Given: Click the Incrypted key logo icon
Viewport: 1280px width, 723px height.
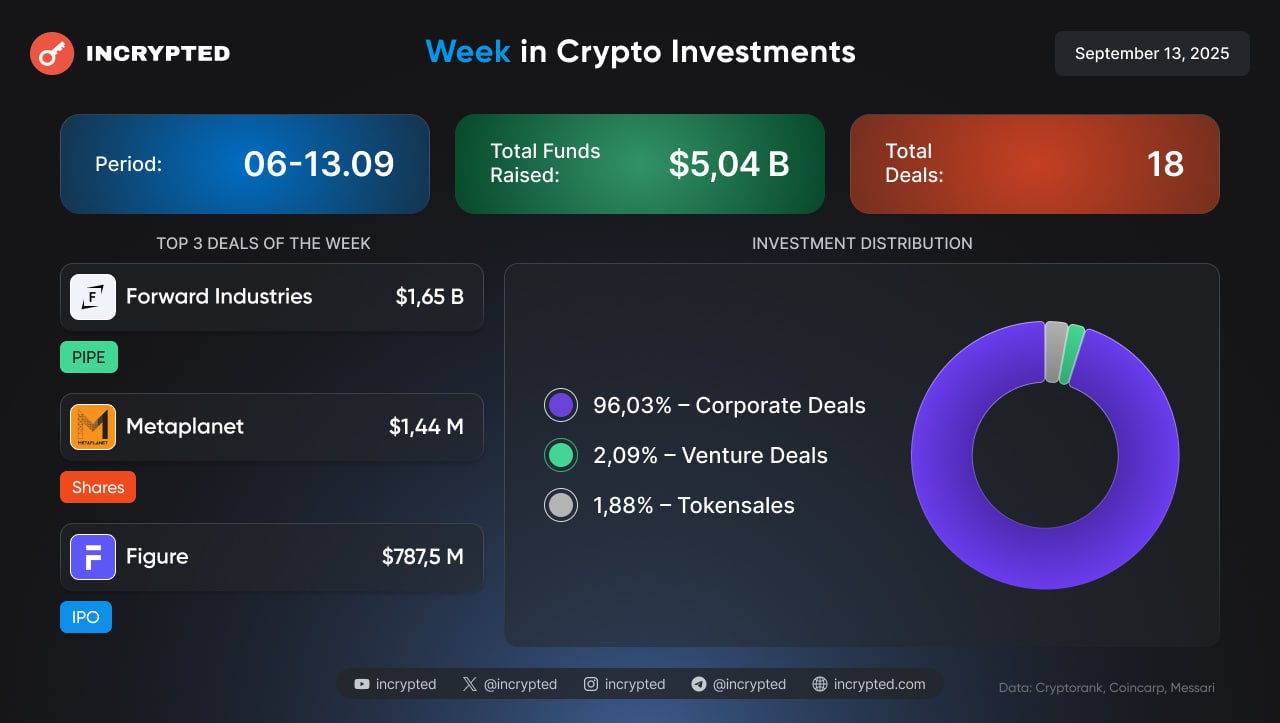Looking at the screenshot, I should click(52, 53).
